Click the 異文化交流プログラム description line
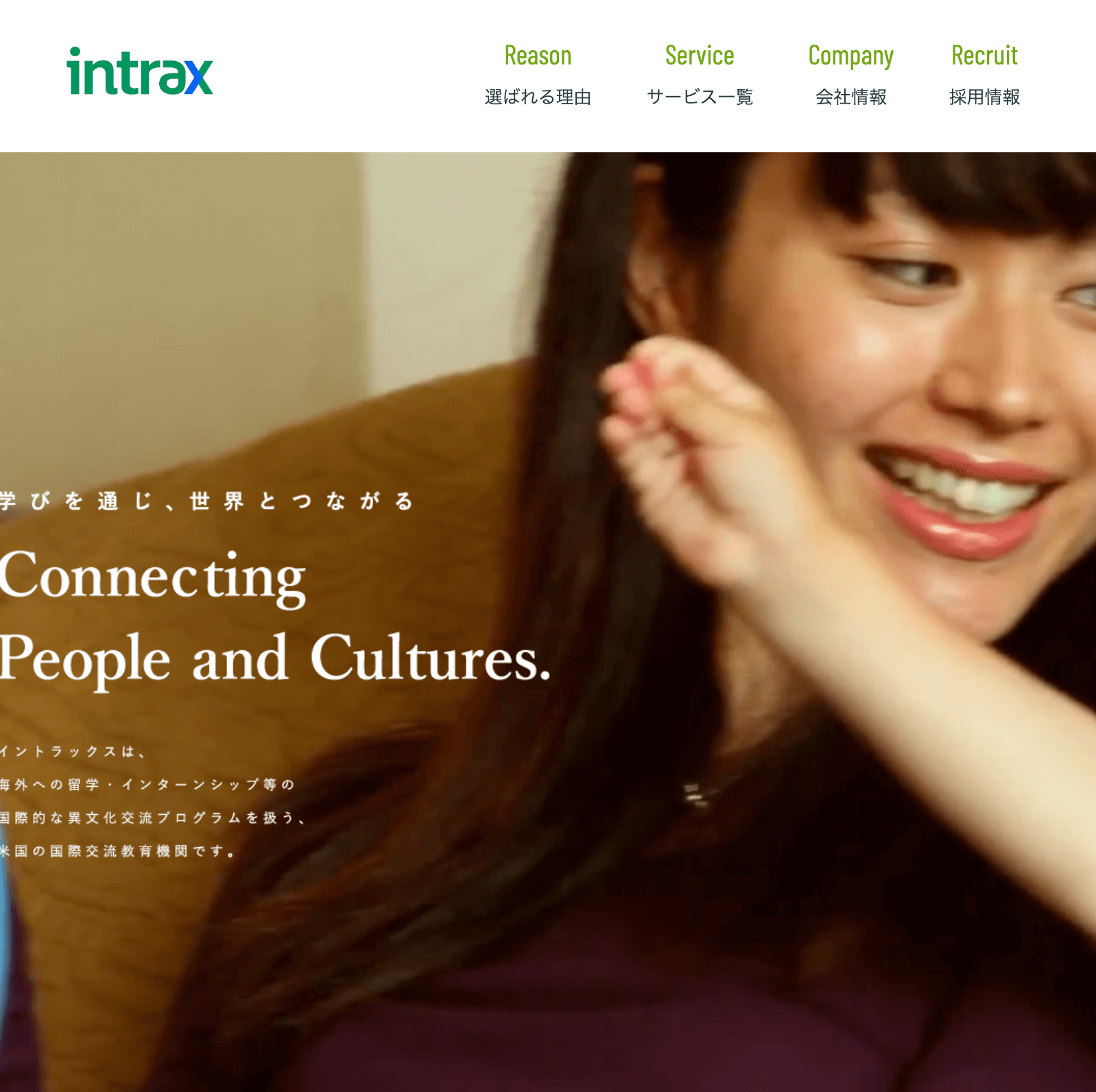Image resolution: width=1096 pixels, height=1092 pixels. coord(152,818)
